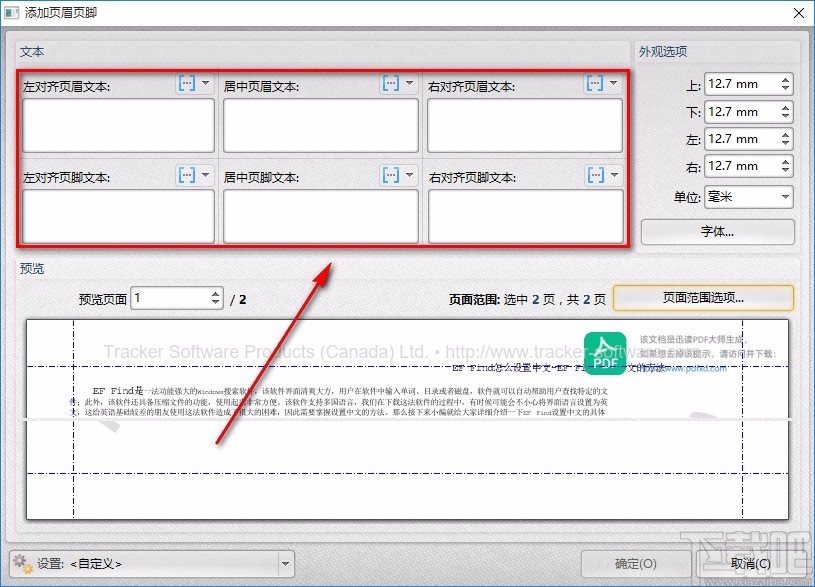Open the 单位 units dropdown showing 毫米
This screenshot has width=815, height=587.
pos(749,197)
